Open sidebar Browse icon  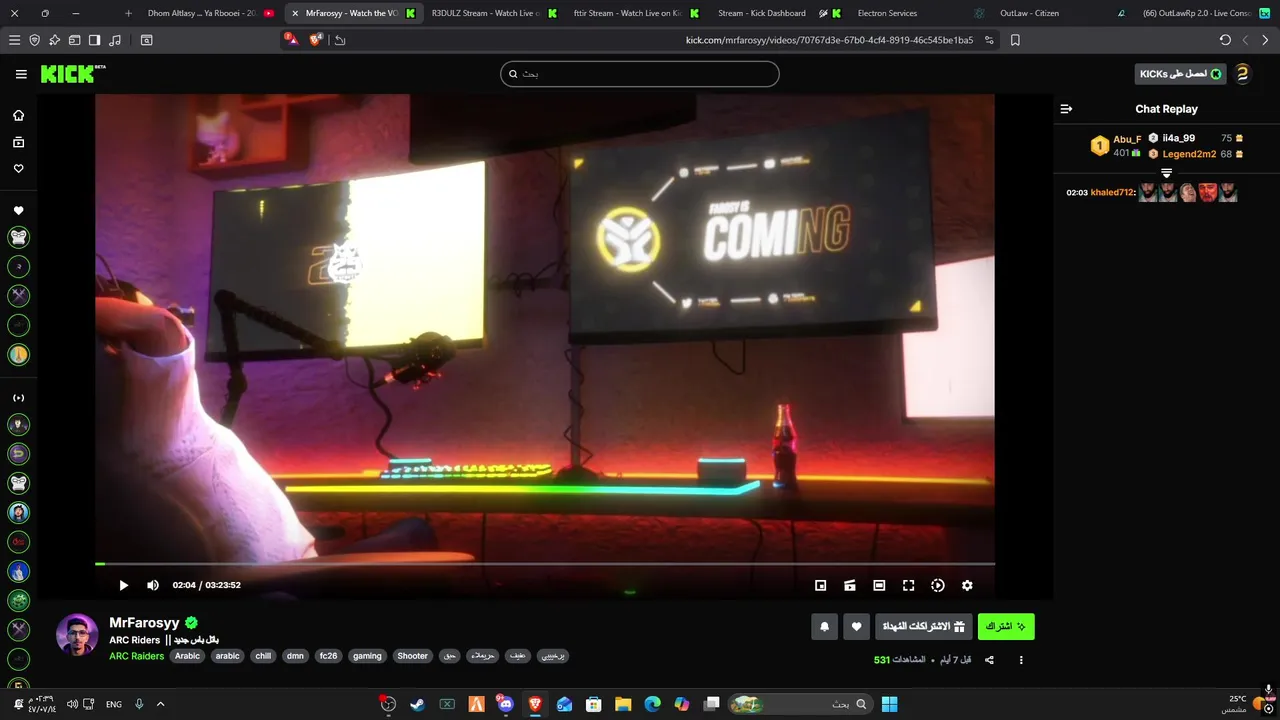point(18,142)
